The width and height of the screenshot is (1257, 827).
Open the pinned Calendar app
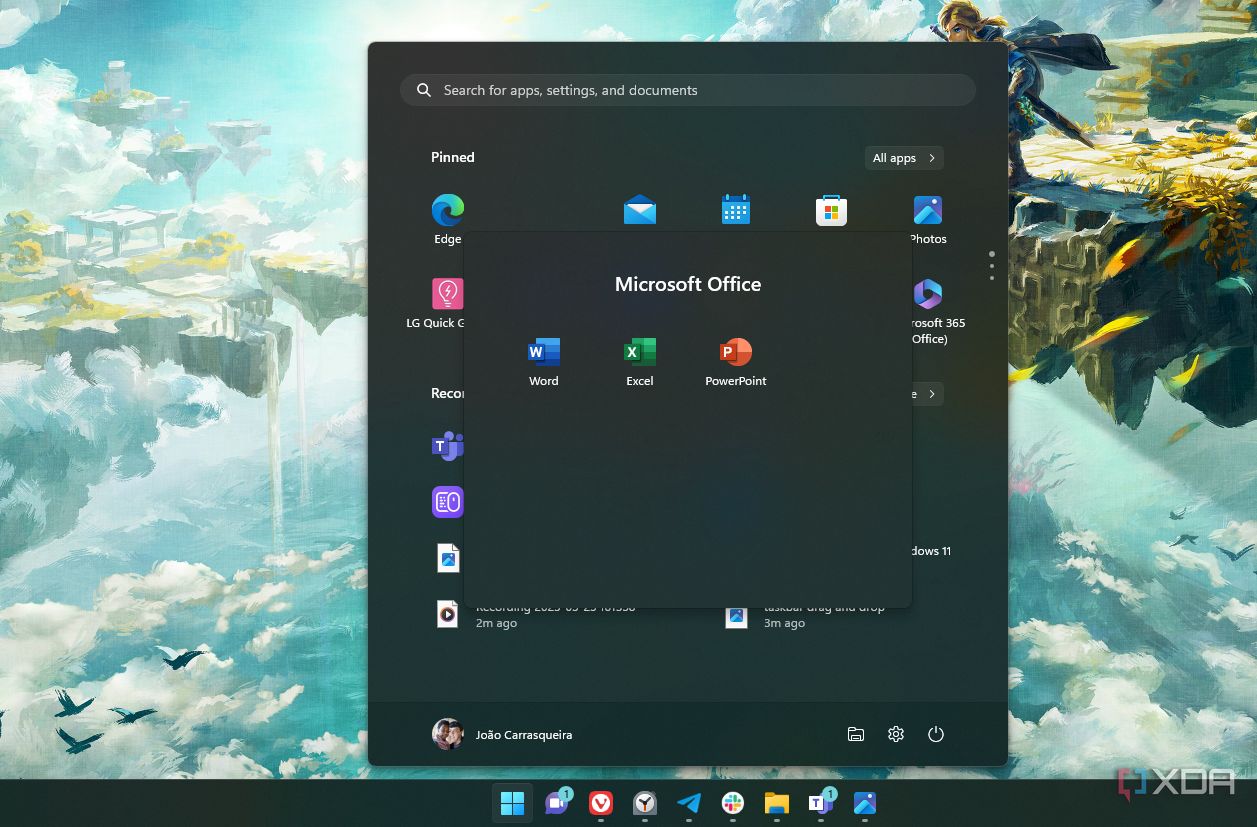tap(736, 210)
